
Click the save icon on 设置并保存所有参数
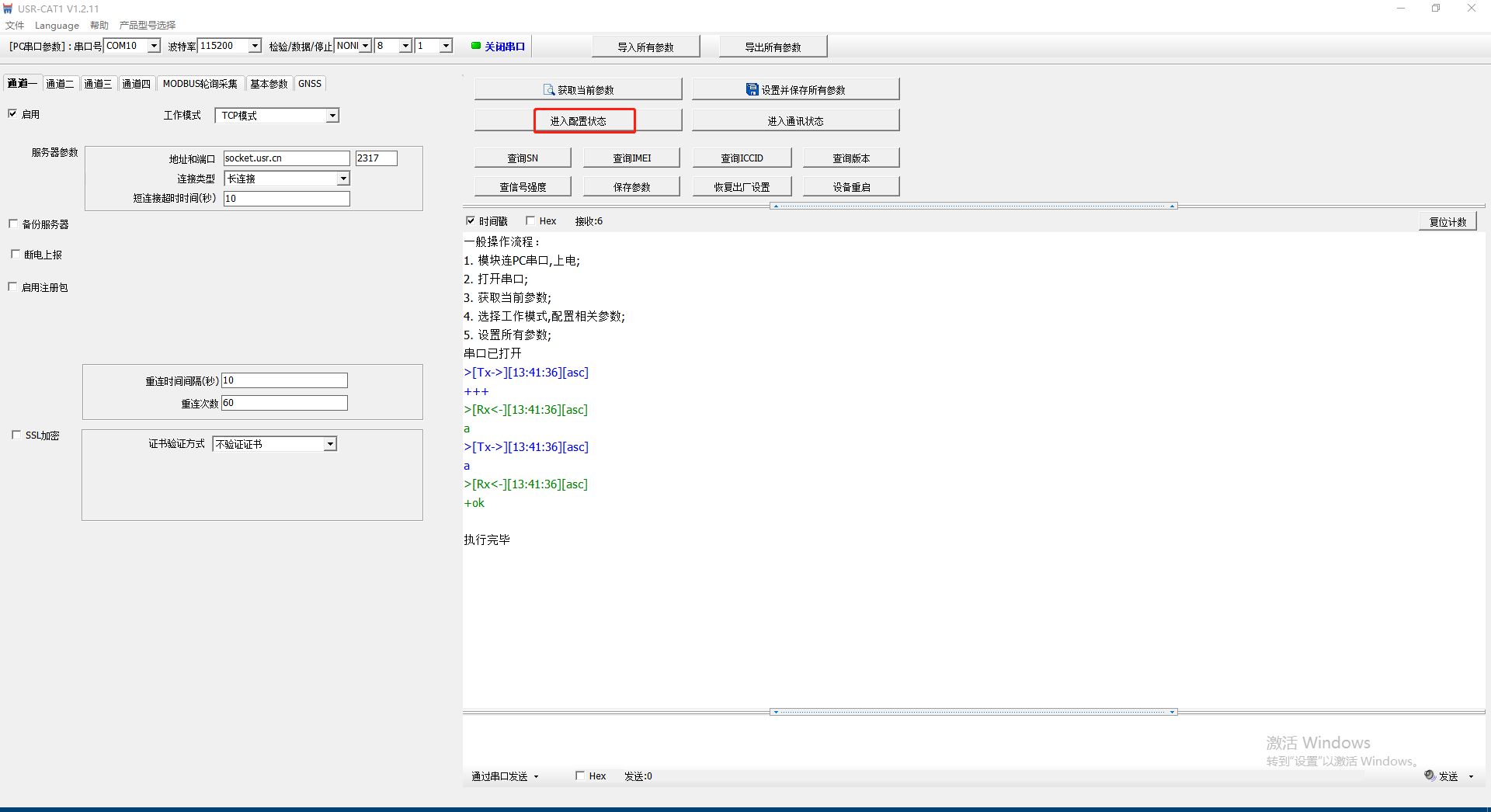click(752, 90)
